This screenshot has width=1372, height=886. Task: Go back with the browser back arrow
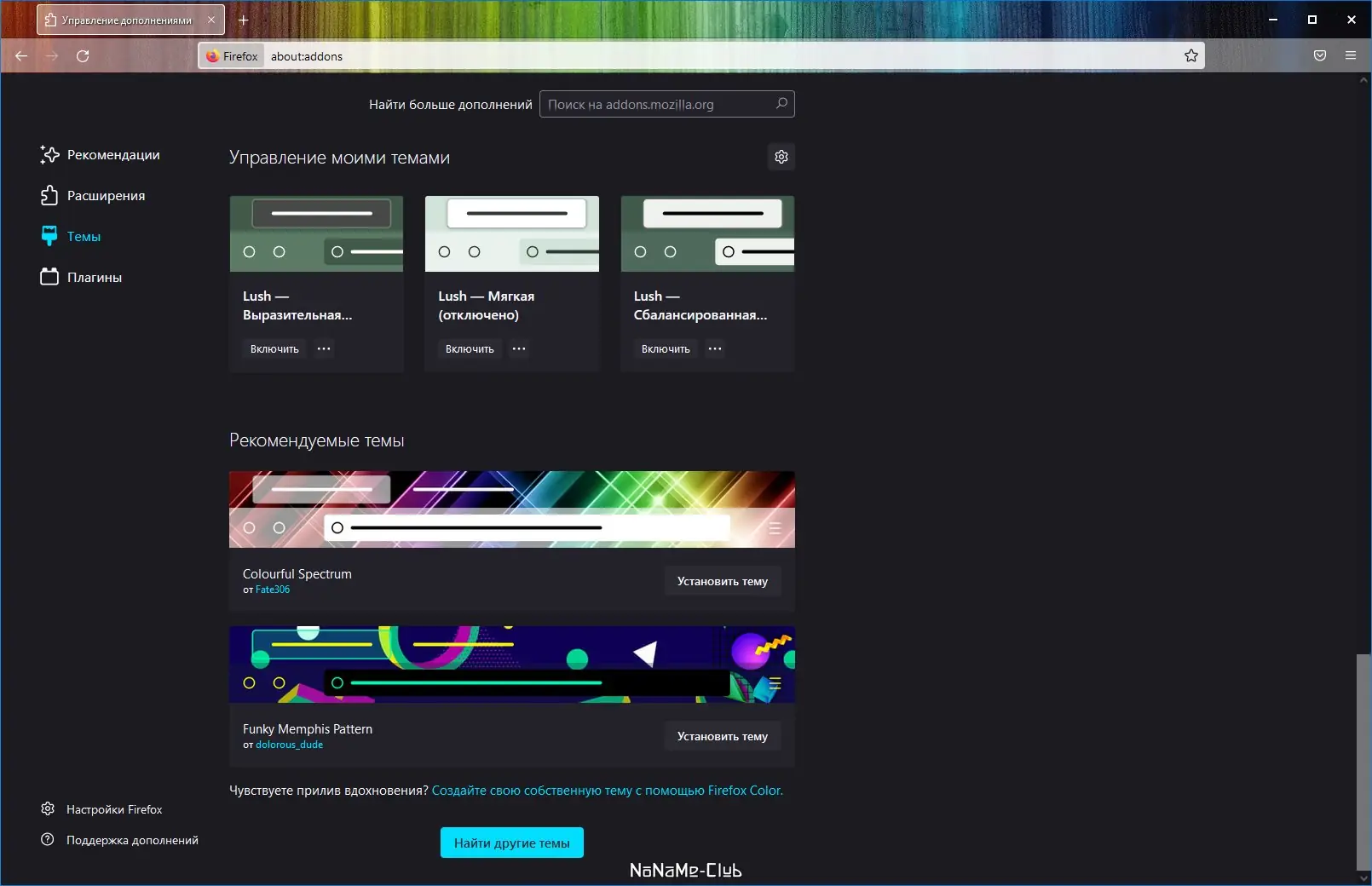[21, 56]
